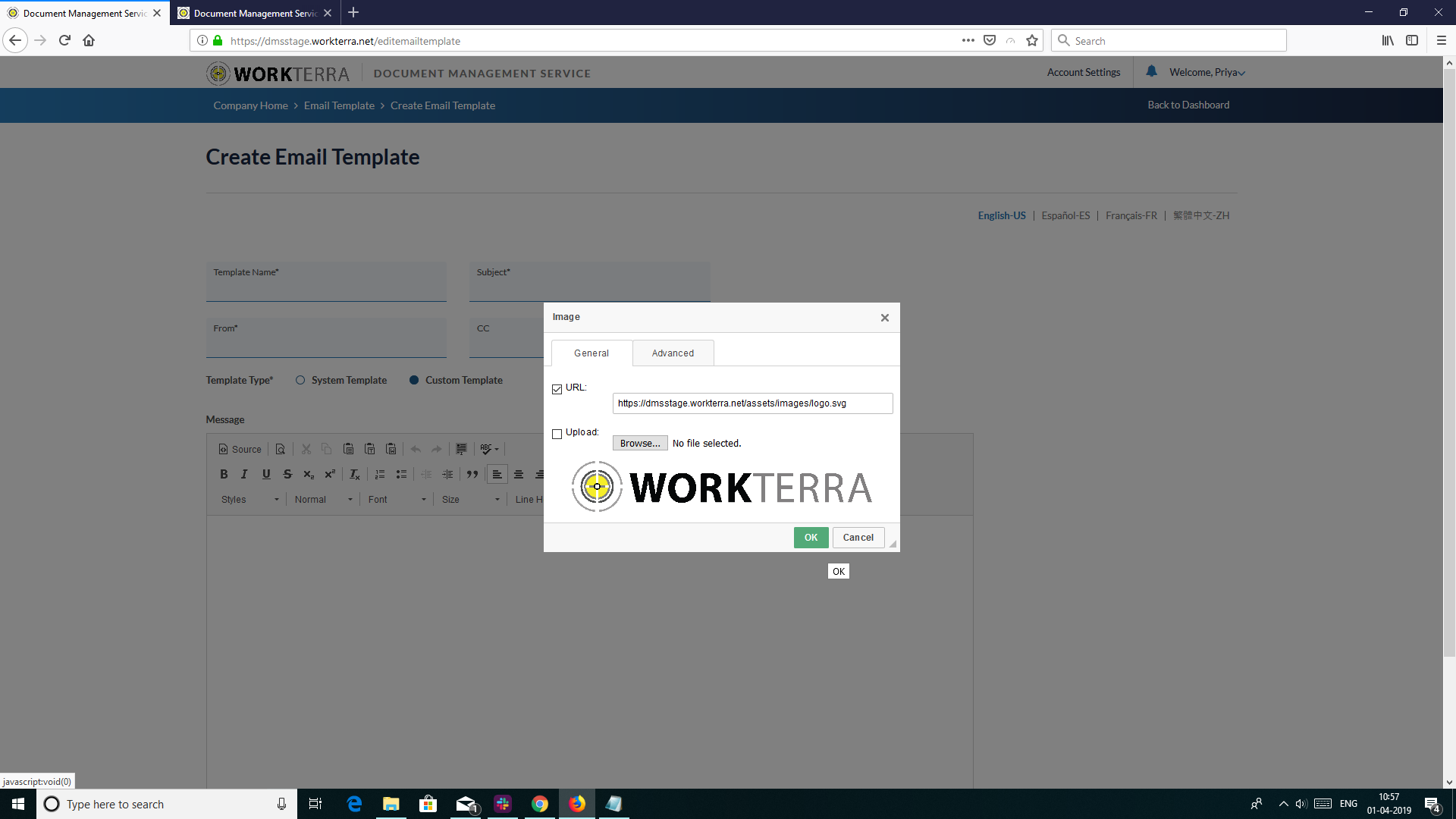Viewport: 1456px width, 819px height.
Task: Click Cancel in Image dialog
Action: [x=858, y=538]
